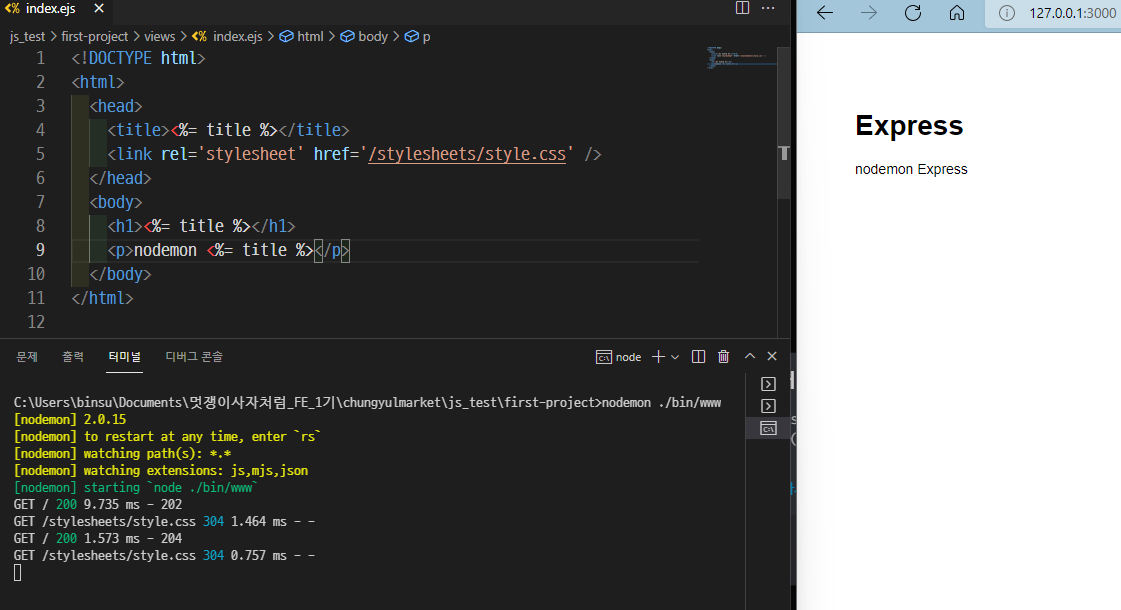
Task: Switch to the 터미널 panel tab
Action: coord(124,357)
